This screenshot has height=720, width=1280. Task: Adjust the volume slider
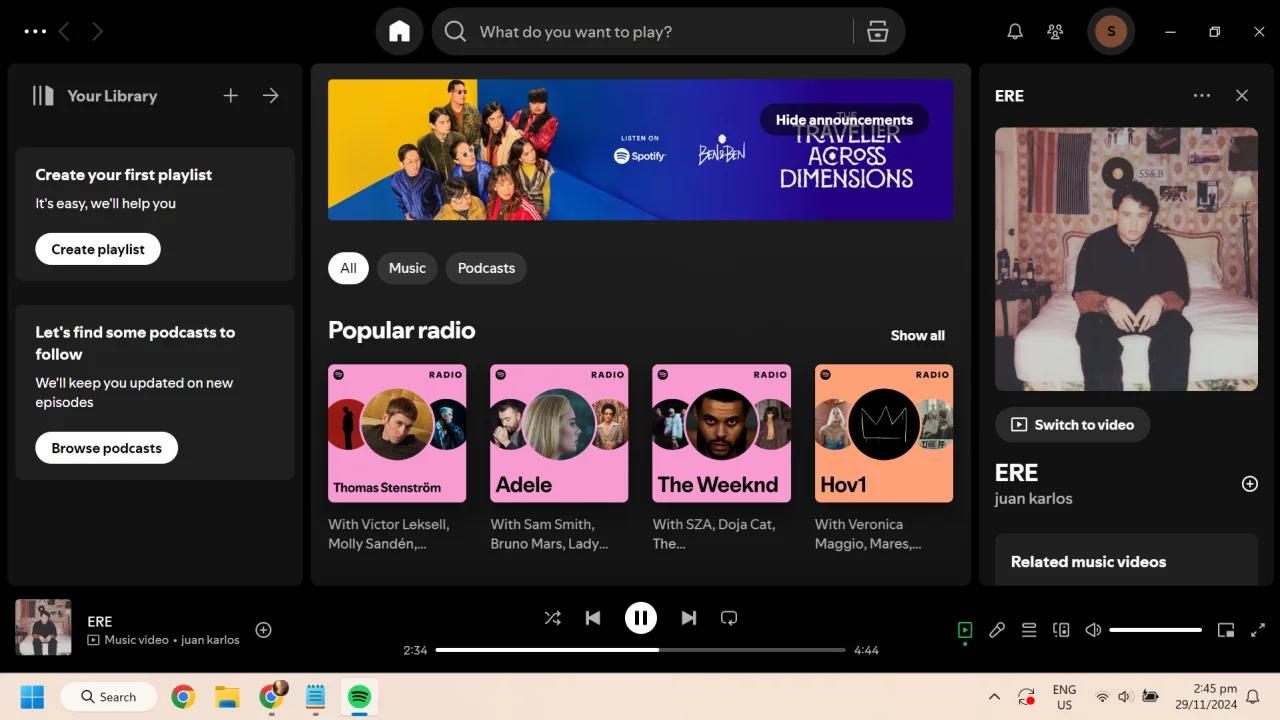(1156, 630)
